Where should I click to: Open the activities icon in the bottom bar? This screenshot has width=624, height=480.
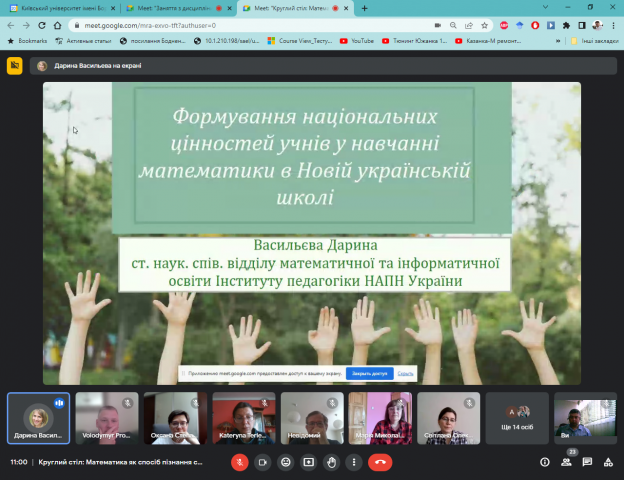[x=607, y=462]
